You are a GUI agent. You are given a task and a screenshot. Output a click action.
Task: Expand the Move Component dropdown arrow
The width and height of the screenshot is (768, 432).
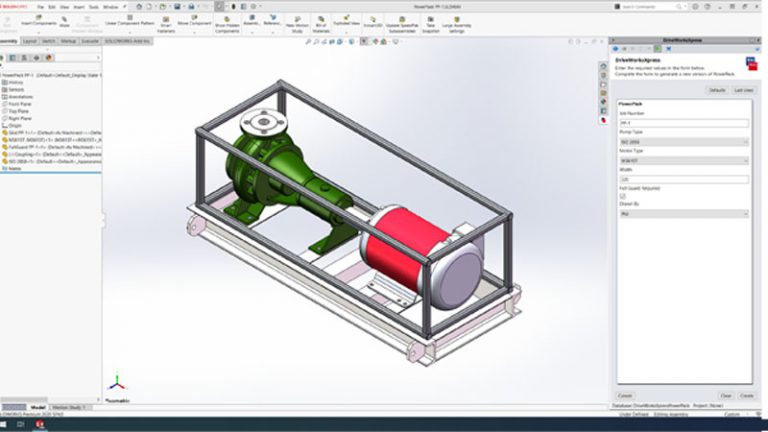point(194,32)
